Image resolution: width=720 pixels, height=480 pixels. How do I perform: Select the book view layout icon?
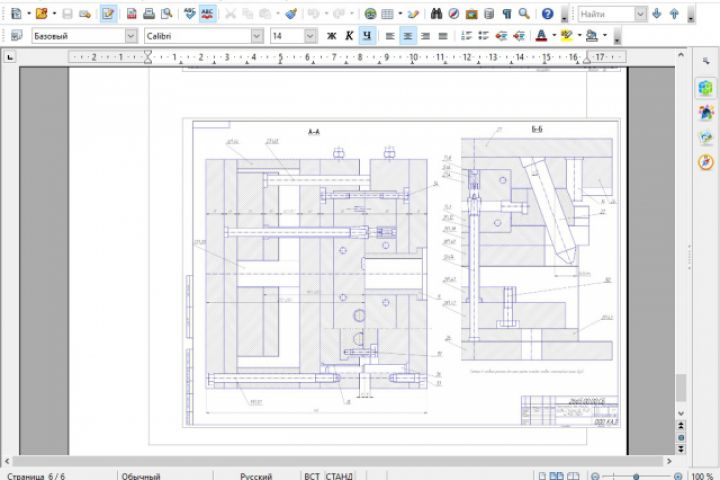click(x=573, y=476)
